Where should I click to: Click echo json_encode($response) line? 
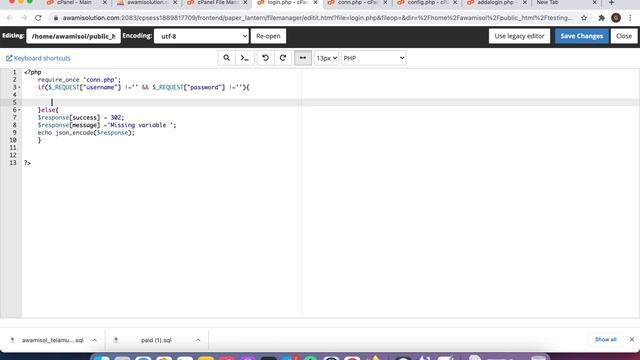click(x=86, y=133)
